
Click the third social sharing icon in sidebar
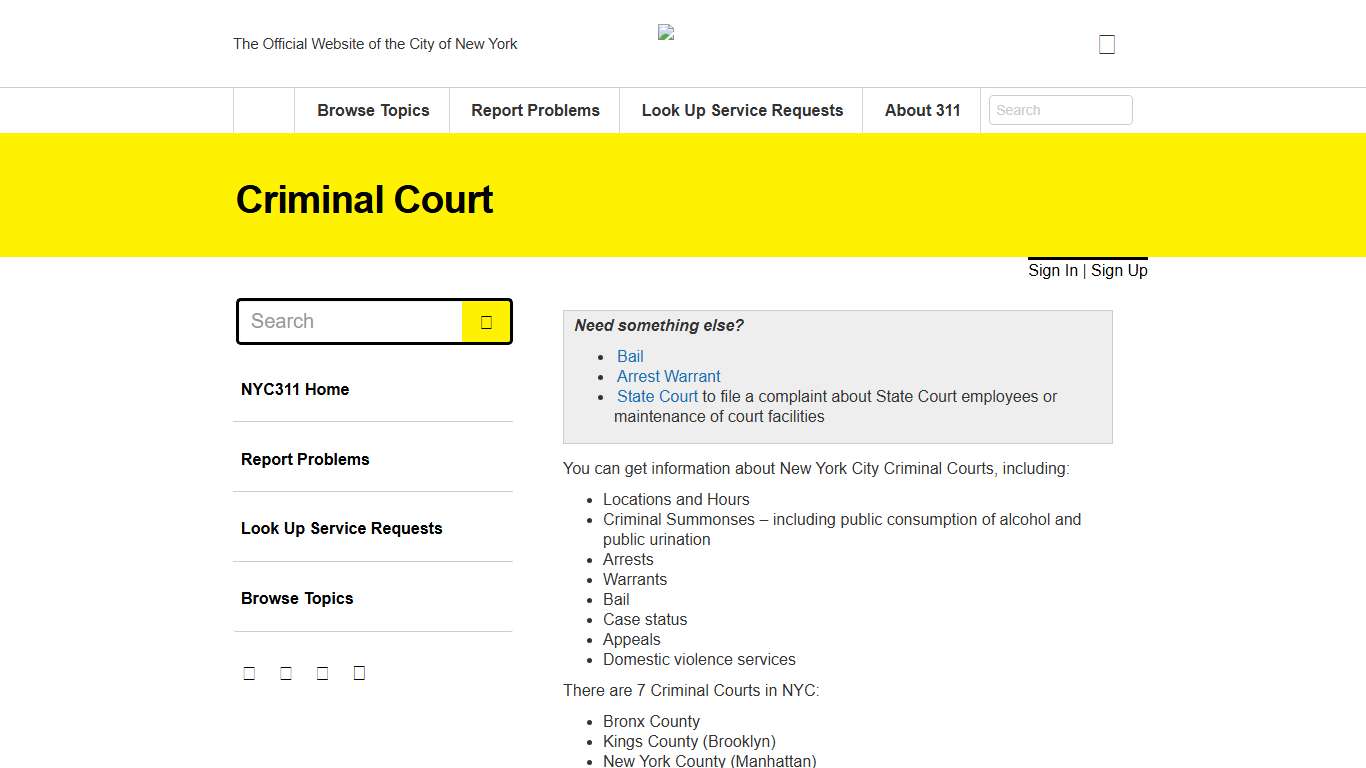(322, 672)
